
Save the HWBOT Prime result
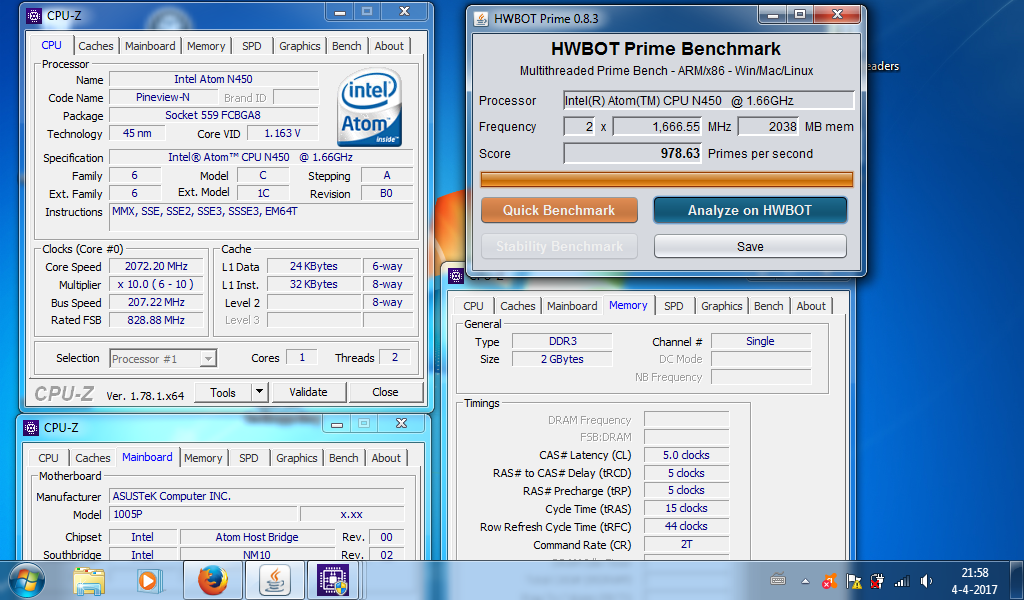pos(750,246)
